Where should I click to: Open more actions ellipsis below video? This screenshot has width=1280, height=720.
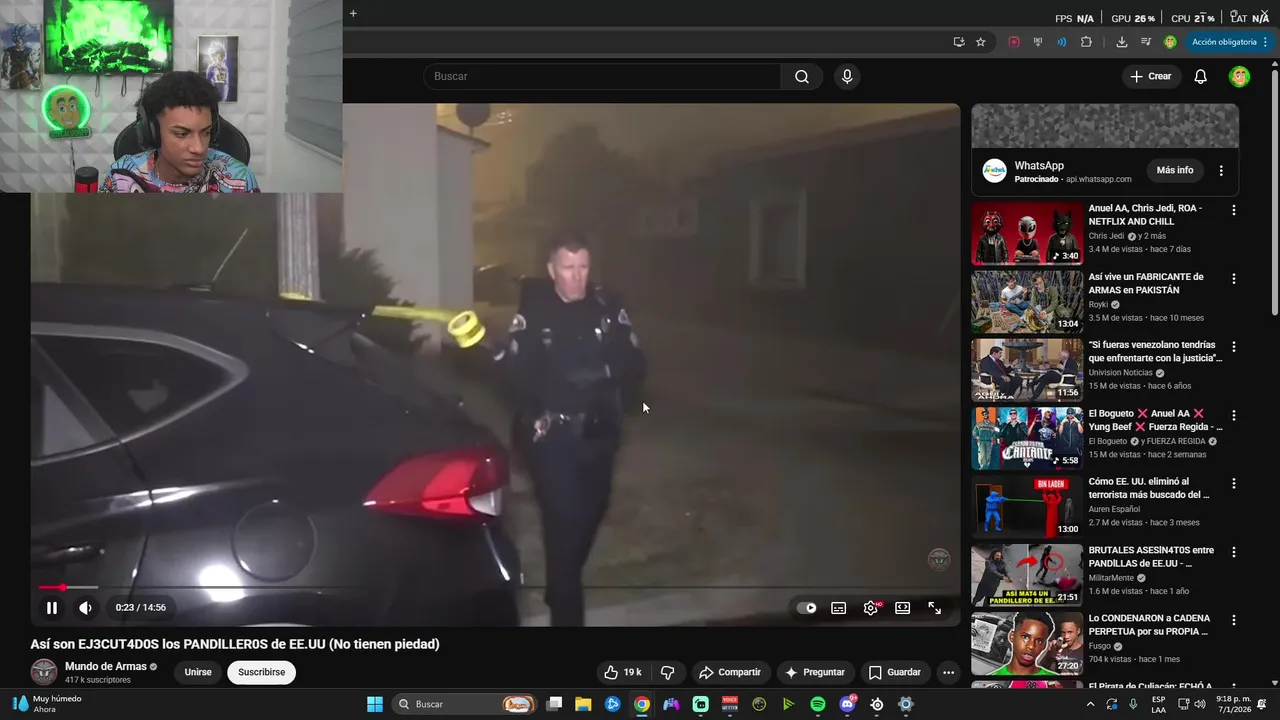click(948, 672)
